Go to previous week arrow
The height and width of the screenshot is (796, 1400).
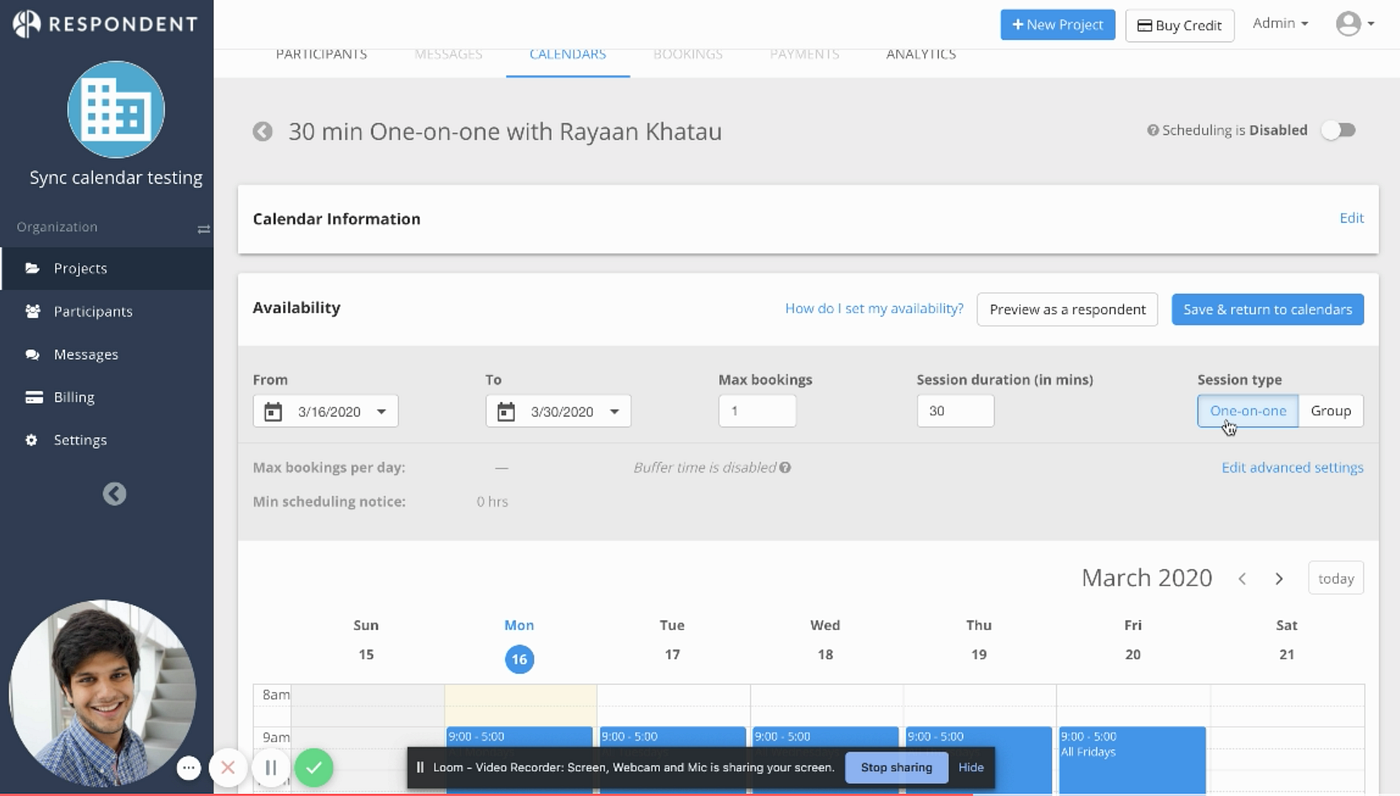(x=1242, y=579)
